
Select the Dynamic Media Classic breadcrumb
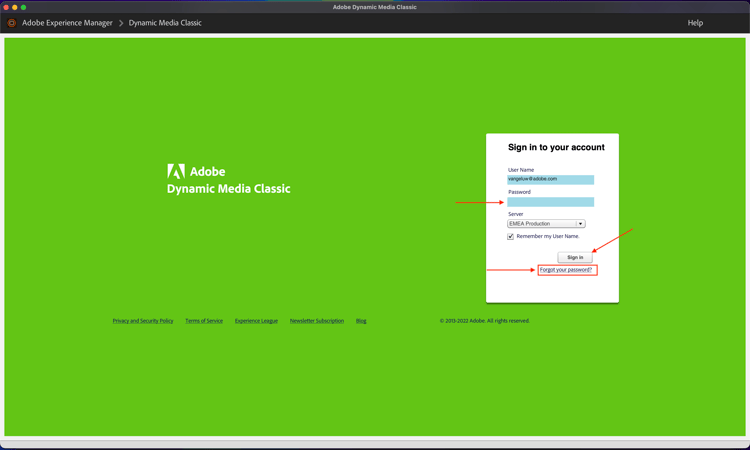coord(165,23)
